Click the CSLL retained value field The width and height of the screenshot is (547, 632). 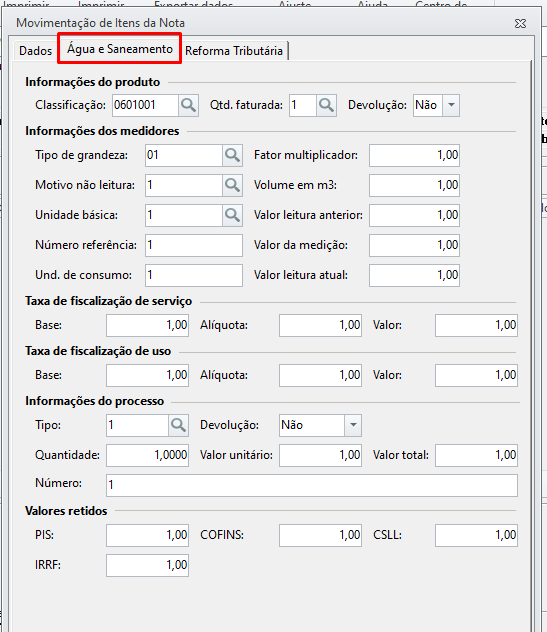point(476,535)
